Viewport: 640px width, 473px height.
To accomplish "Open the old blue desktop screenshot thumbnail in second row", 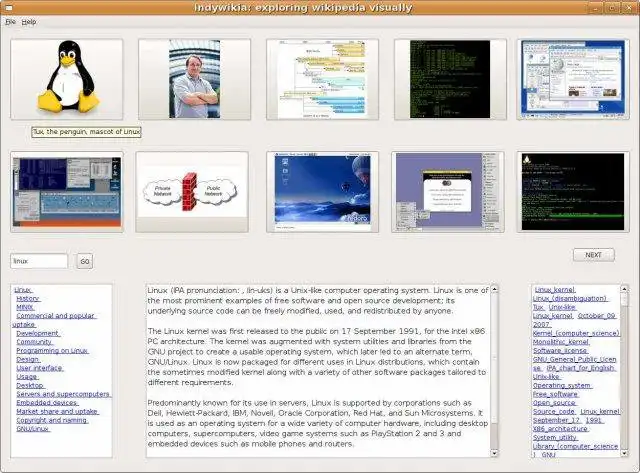I will (67, 192).
